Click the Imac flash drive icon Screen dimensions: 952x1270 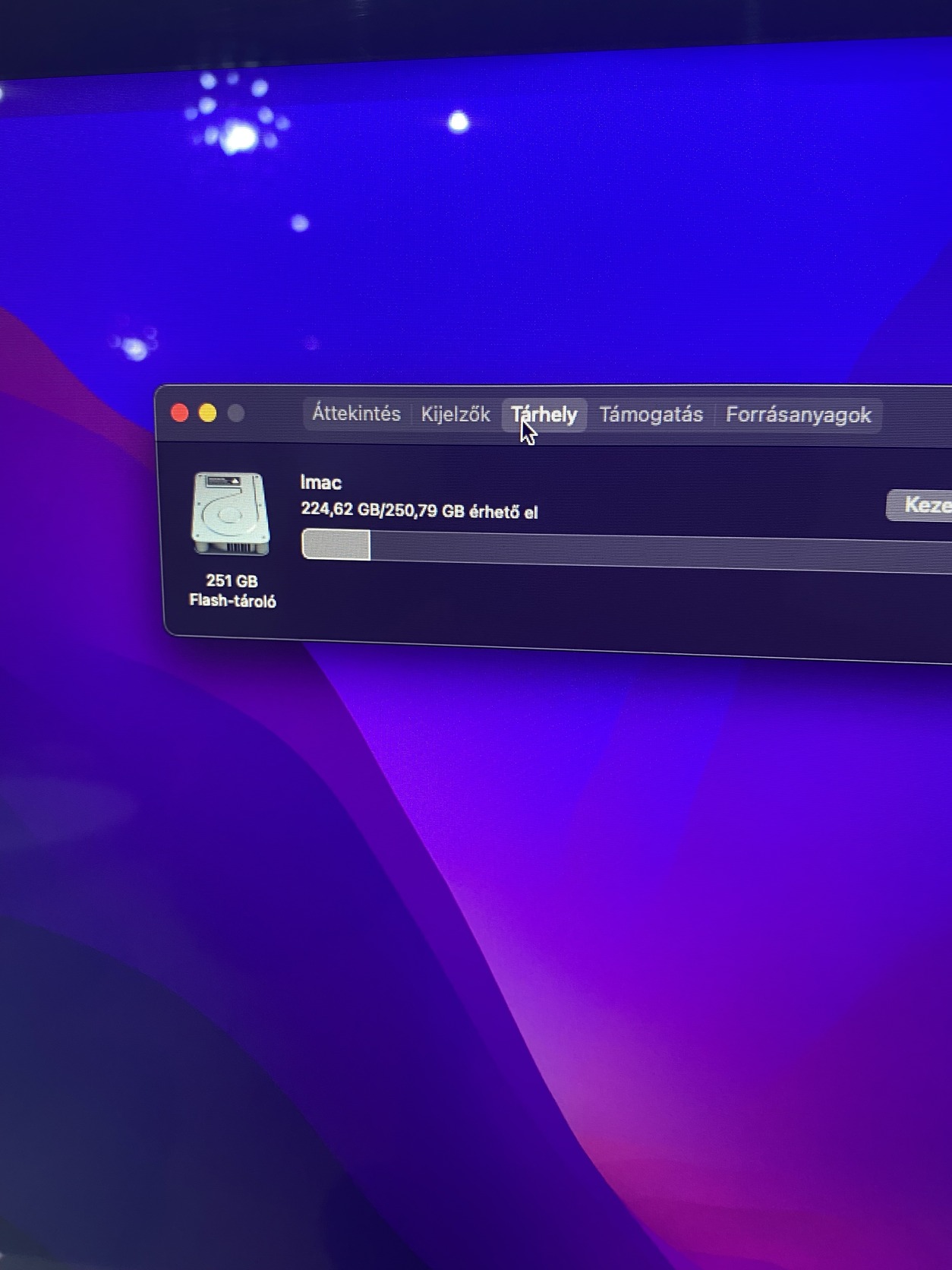[231, 514]
